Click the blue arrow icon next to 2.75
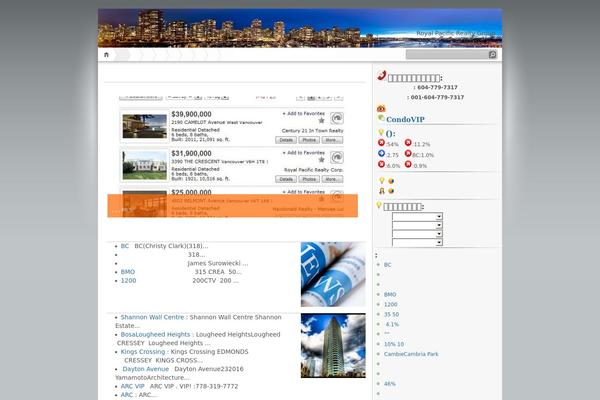 click(381, 153)
